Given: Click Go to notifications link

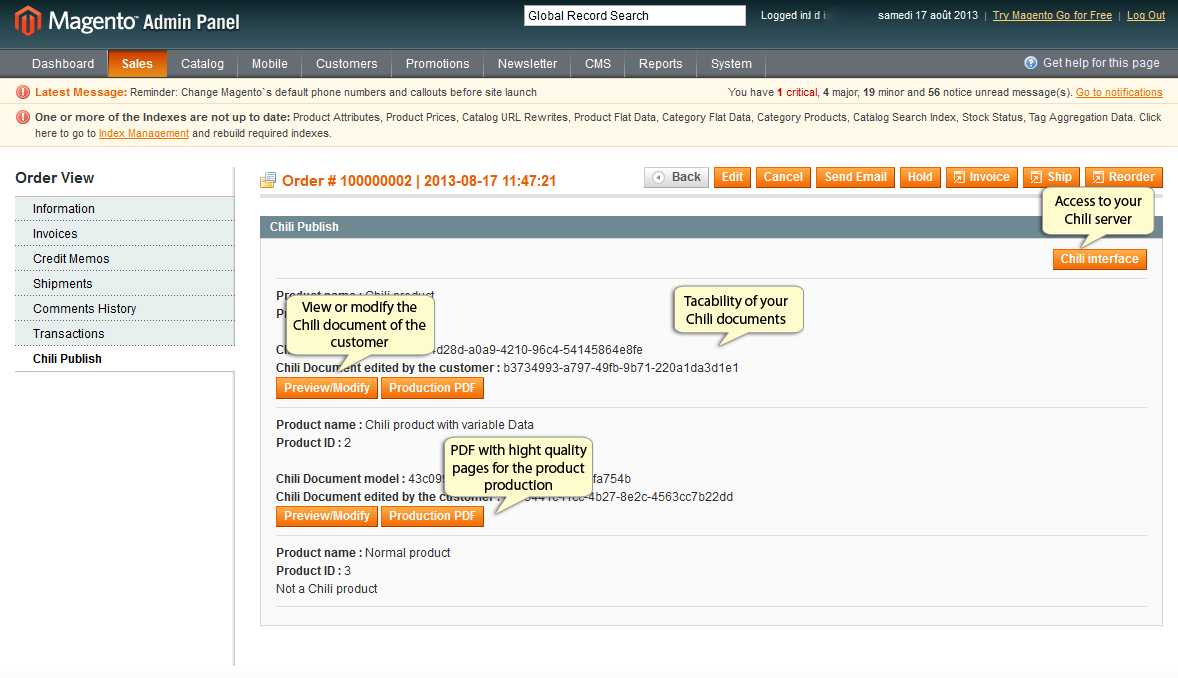Looking at the screenshot, I should pyautogui.click(x=1119, y=92).
